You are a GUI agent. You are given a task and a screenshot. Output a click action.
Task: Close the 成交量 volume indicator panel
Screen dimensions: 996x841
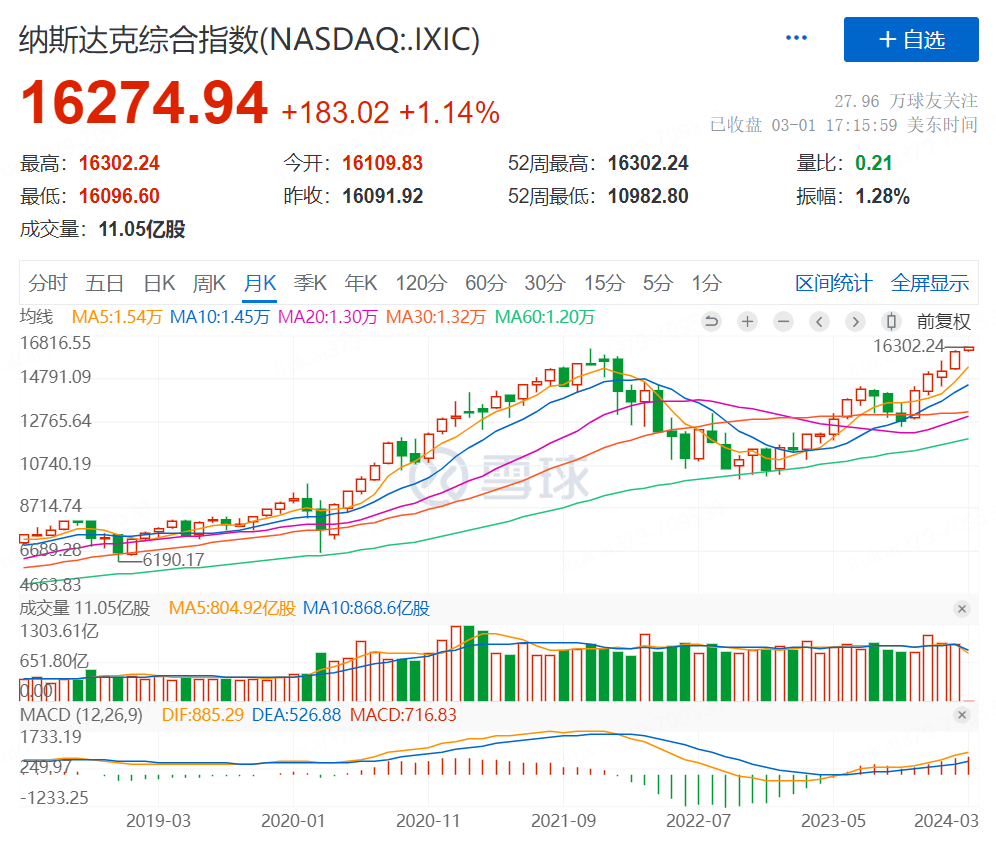[962, 608]
